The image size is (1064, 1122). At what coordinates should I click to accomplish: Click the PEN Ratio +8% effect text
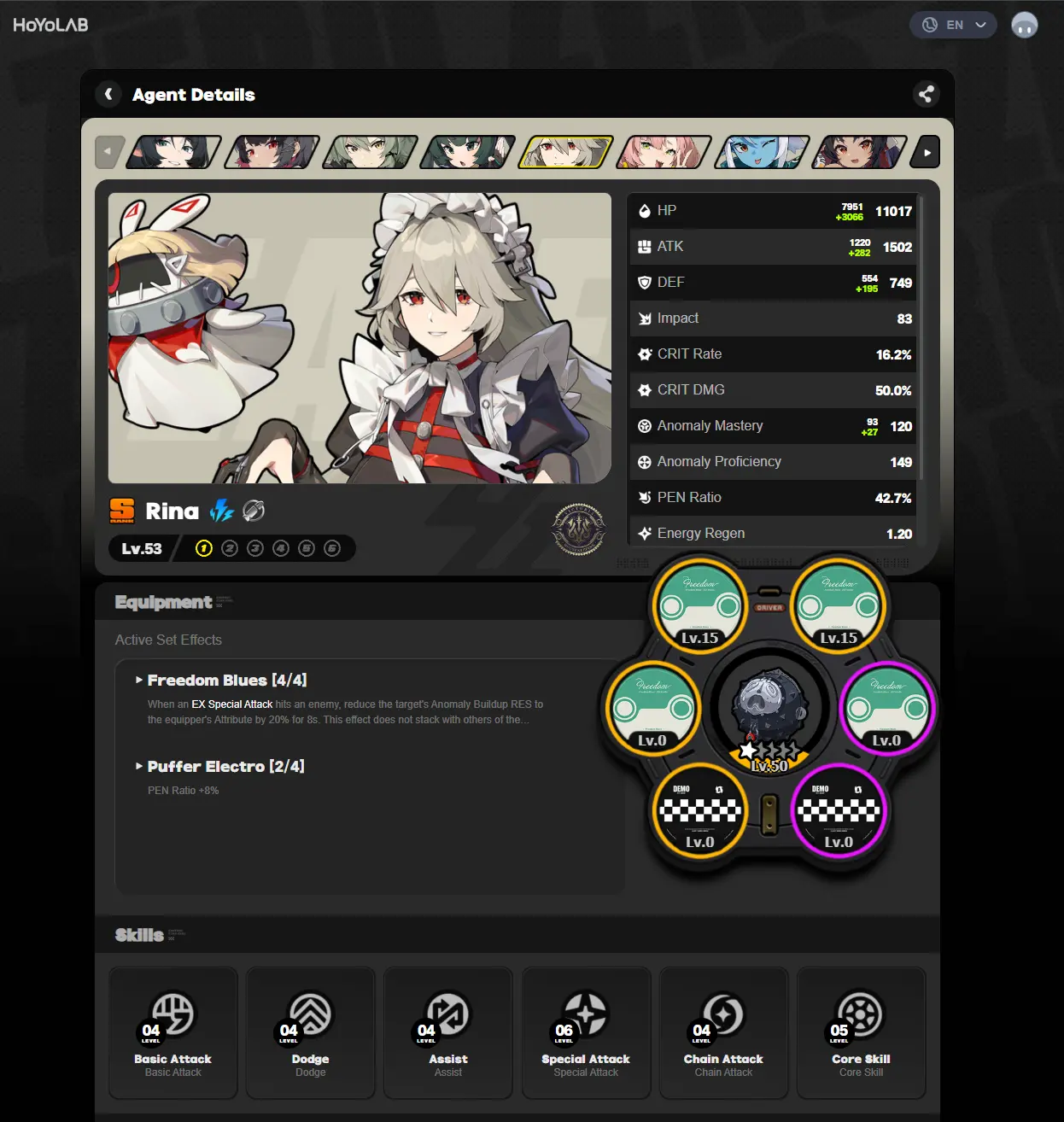[183, 791]
